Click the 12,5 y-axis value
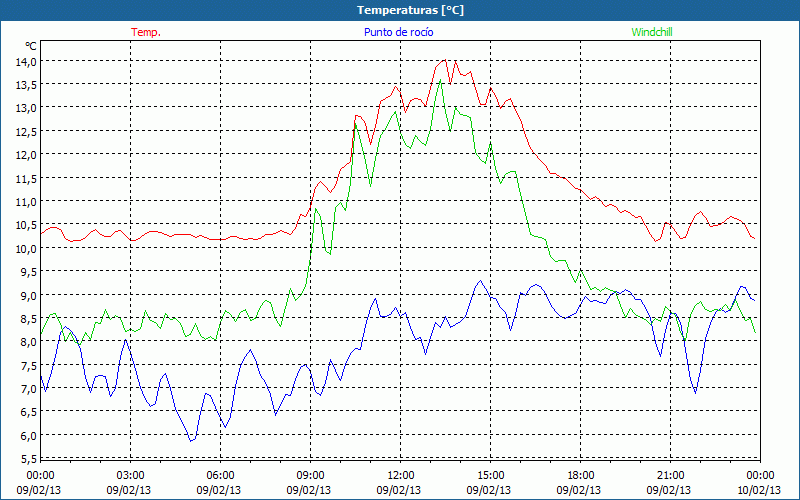 (x=26, y=132)
